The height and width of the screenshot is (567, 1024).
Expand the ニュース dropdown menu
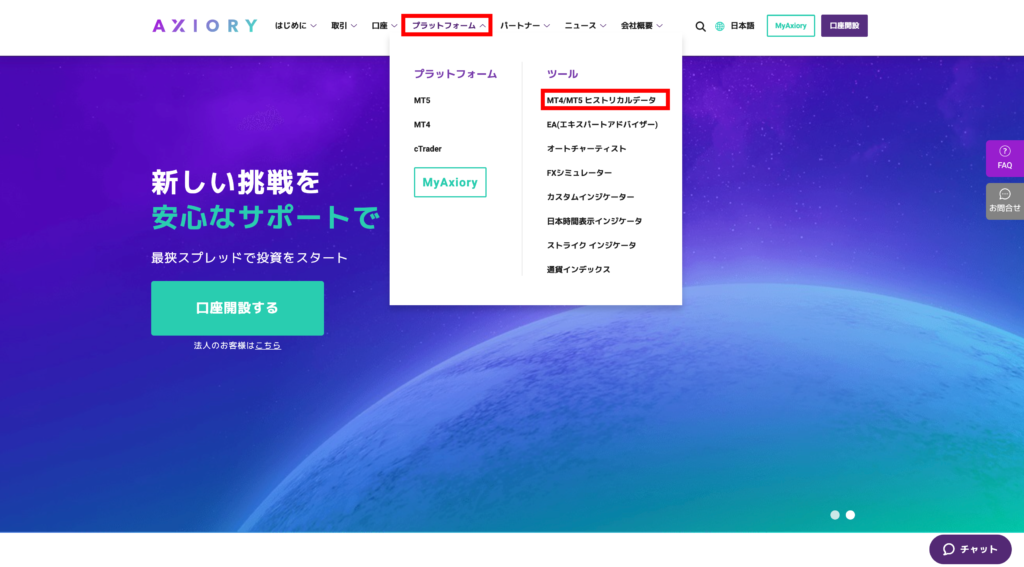585,25
